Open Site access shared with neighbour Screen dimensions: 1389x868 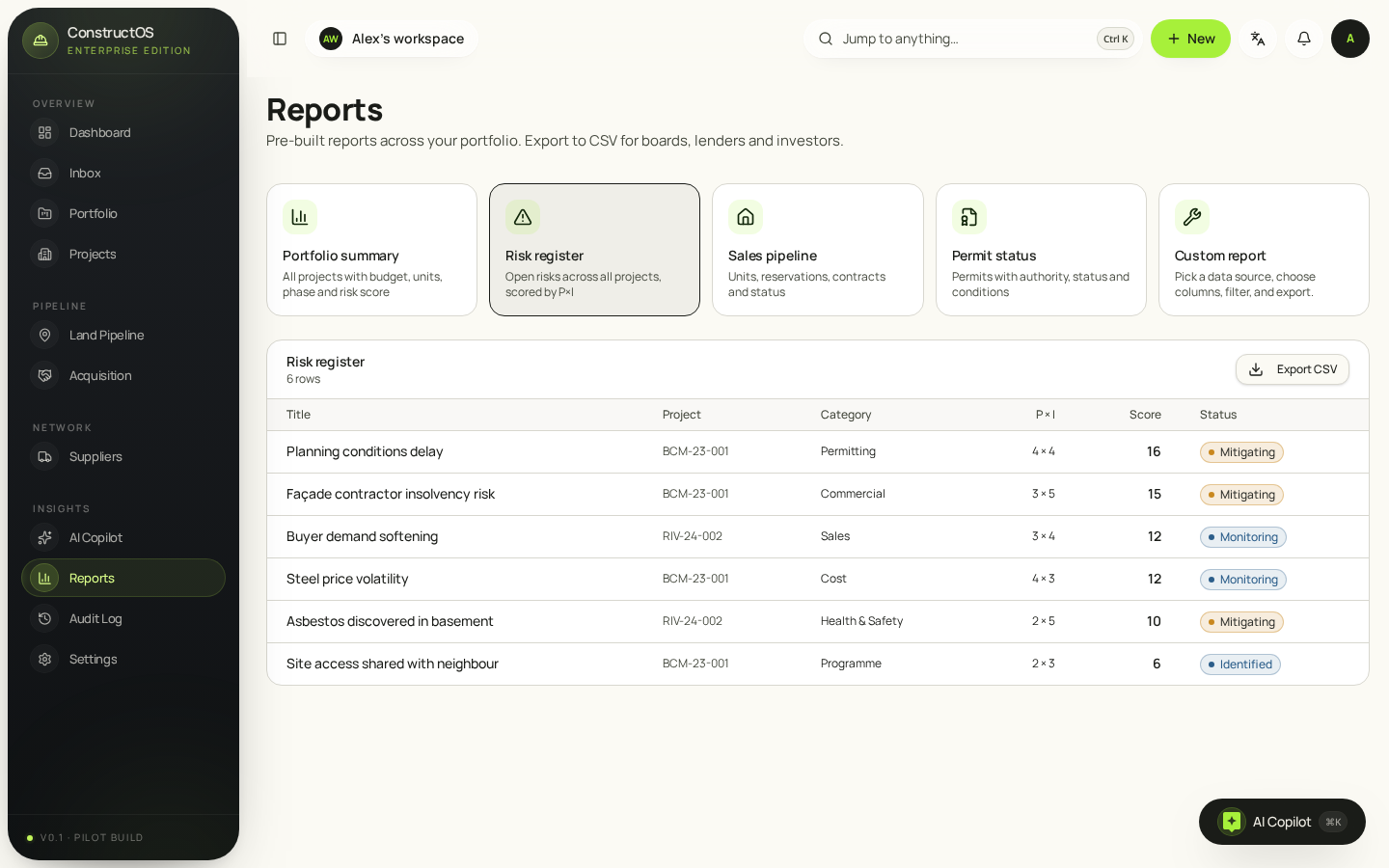click(818, 664)
